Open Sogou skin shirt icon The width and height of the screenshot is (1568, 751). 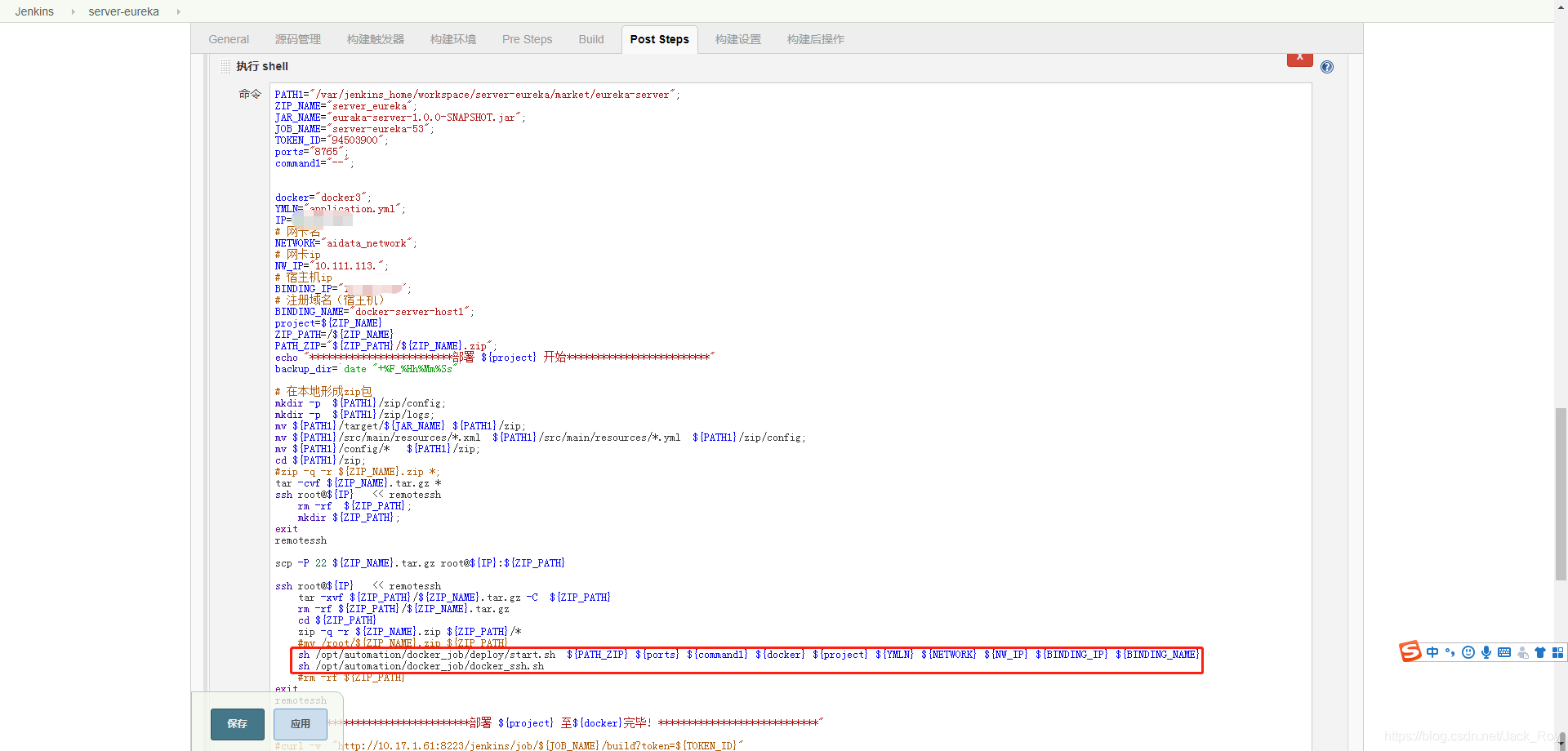[1540, 652]
